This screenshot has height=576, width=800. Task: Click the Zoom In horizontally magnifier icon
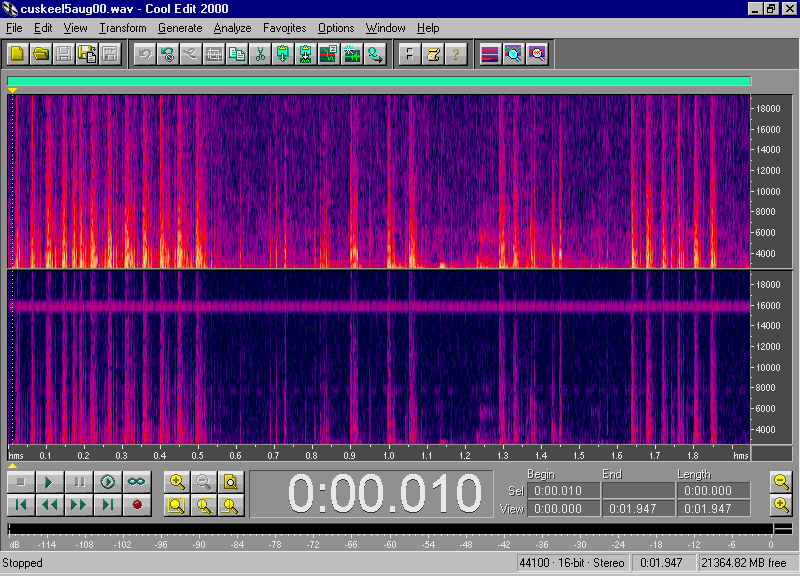point(176,482)
